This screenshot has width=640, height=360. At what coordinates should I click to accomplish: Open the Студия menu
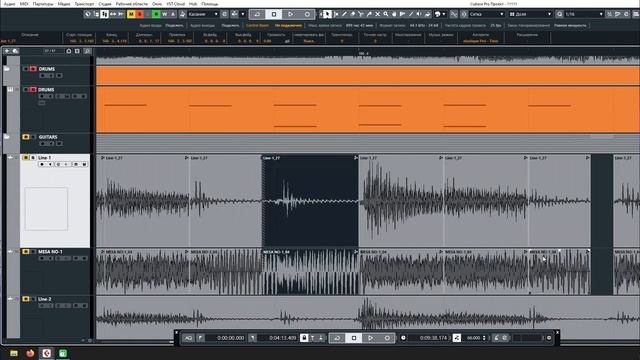click(x=105, y=4)
